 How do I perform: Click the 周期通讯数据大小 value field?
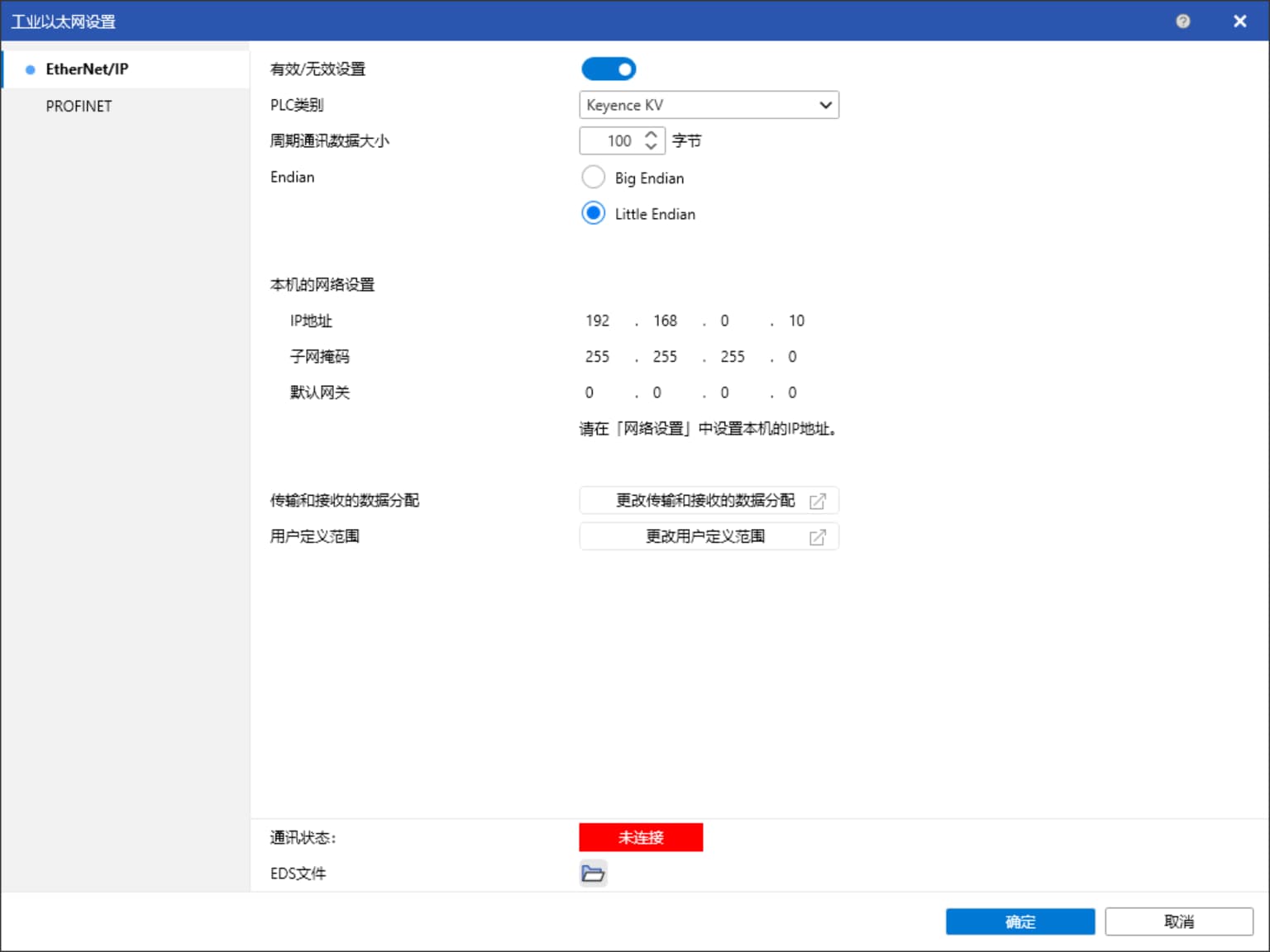[612, 141]
